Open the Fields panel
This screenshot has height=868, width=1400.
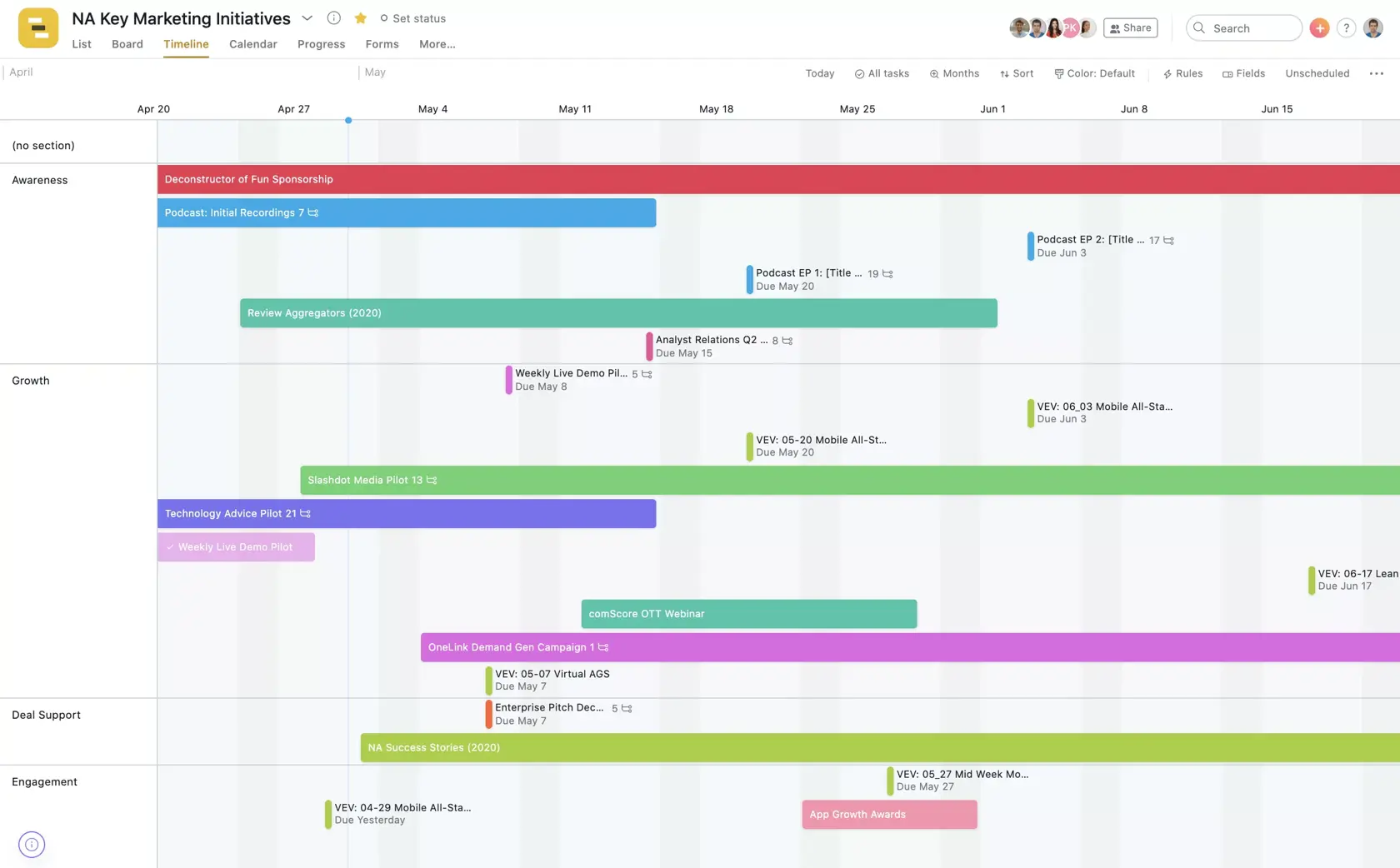tap(1243, 73)
